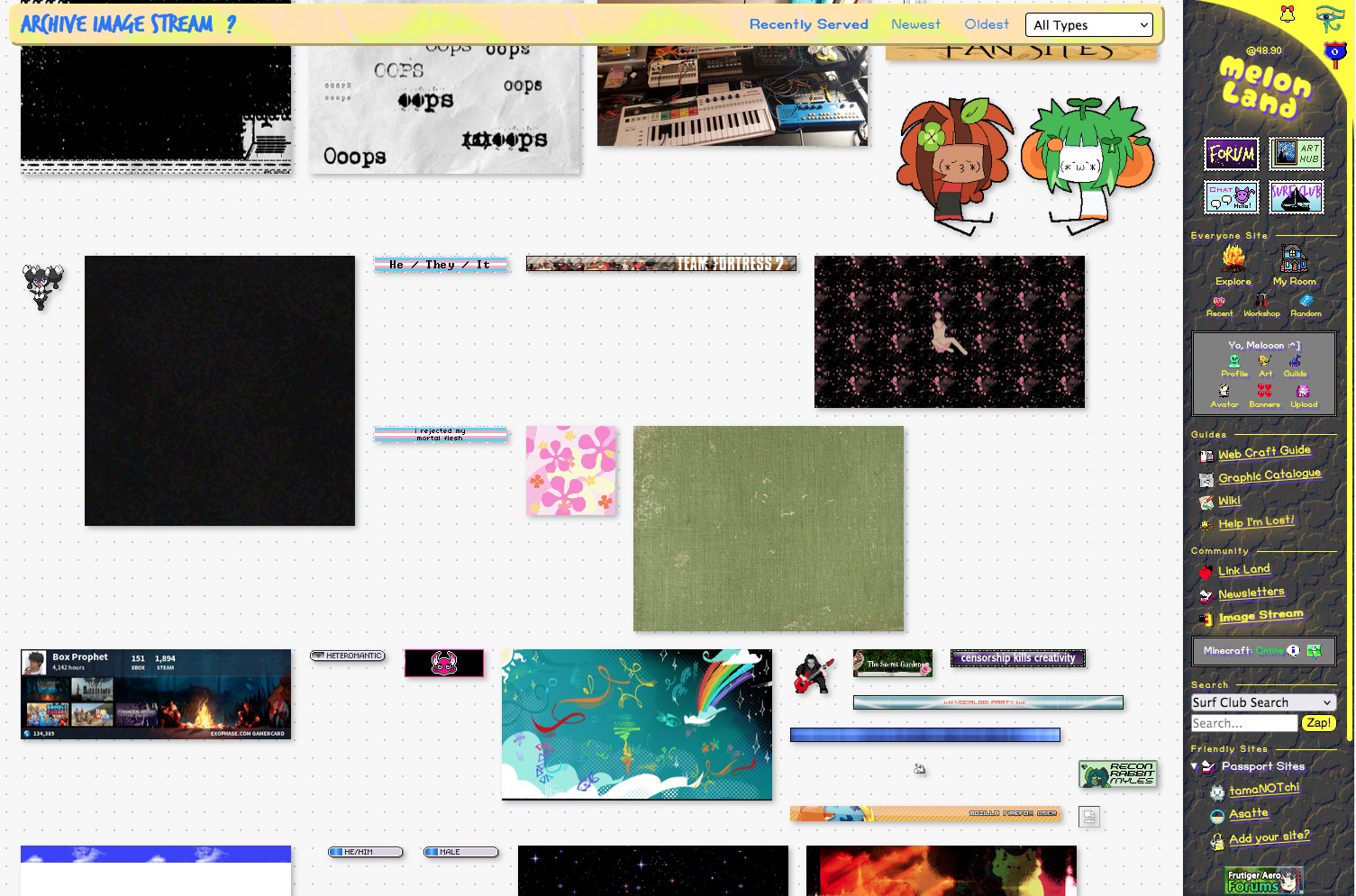Select the Recently Served sort tab

809,24
